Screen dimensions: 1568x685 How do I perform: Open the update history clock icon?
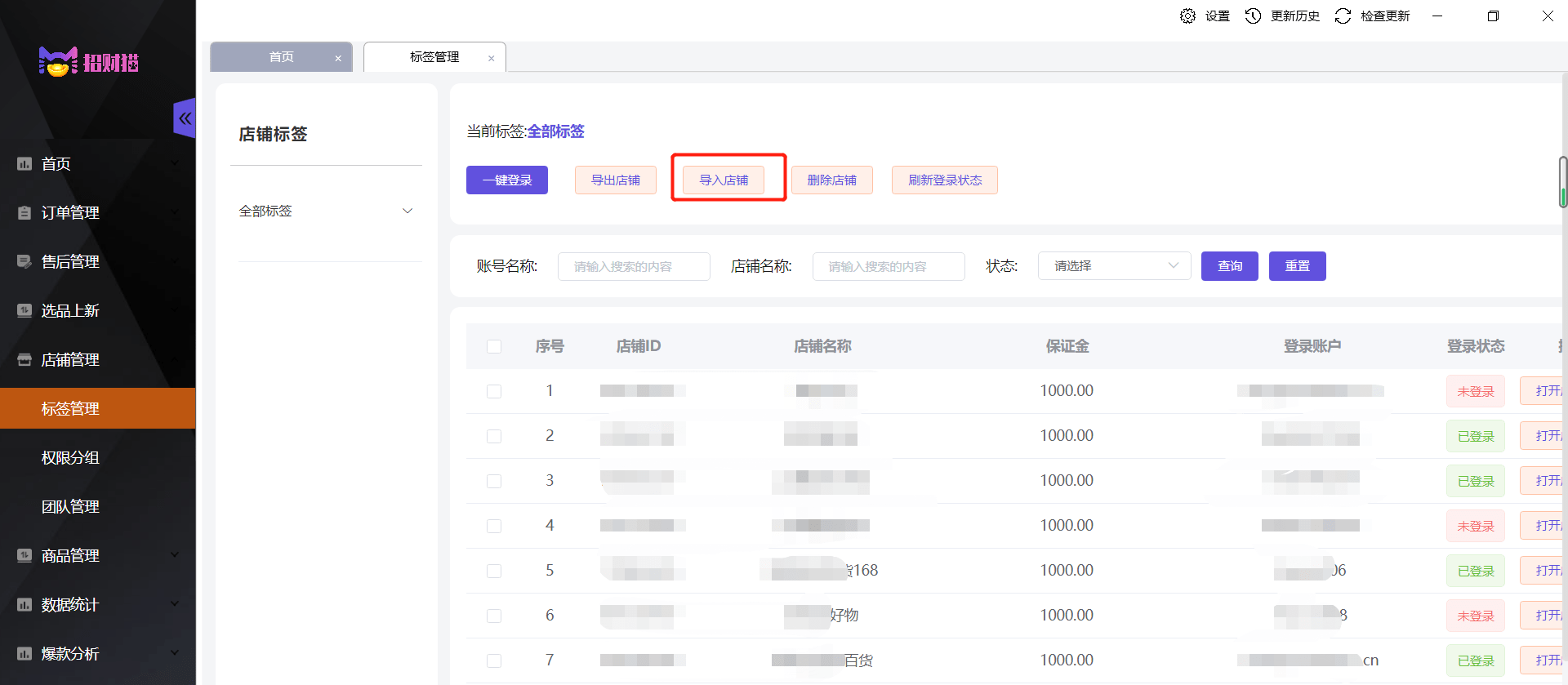tap(1253, 16)
